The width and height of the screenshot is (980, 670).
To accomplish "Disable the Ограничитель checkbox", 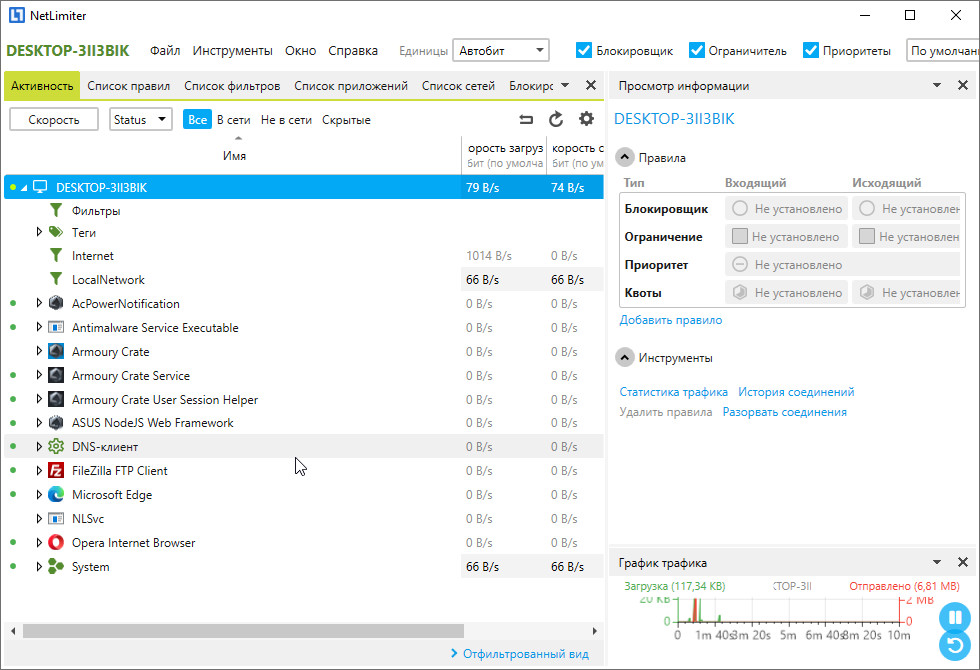I will (x=698, y=51).
